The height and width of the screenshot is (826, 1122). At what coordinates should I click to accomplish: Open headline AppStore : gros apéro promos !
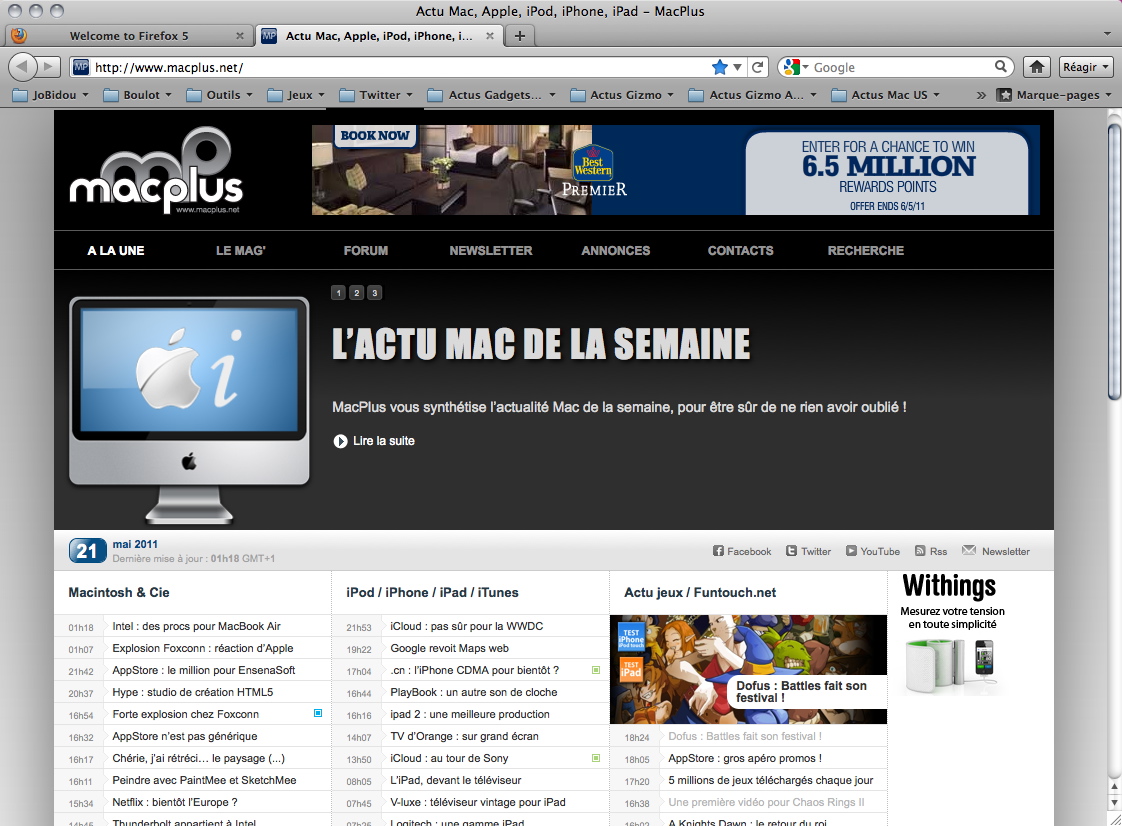tap(745, 758)
